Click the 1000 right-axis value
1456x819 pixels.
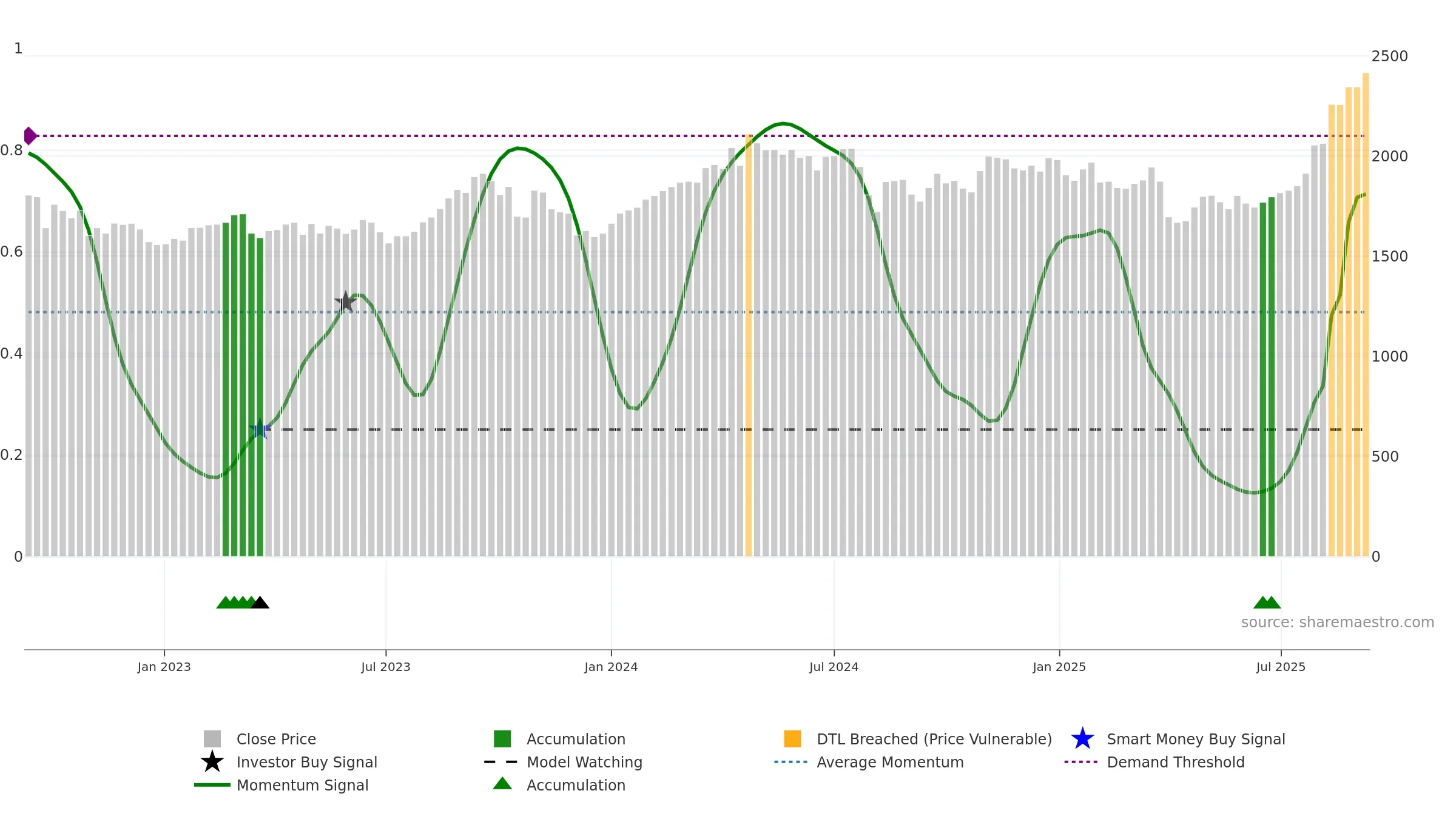point(1390,357)
